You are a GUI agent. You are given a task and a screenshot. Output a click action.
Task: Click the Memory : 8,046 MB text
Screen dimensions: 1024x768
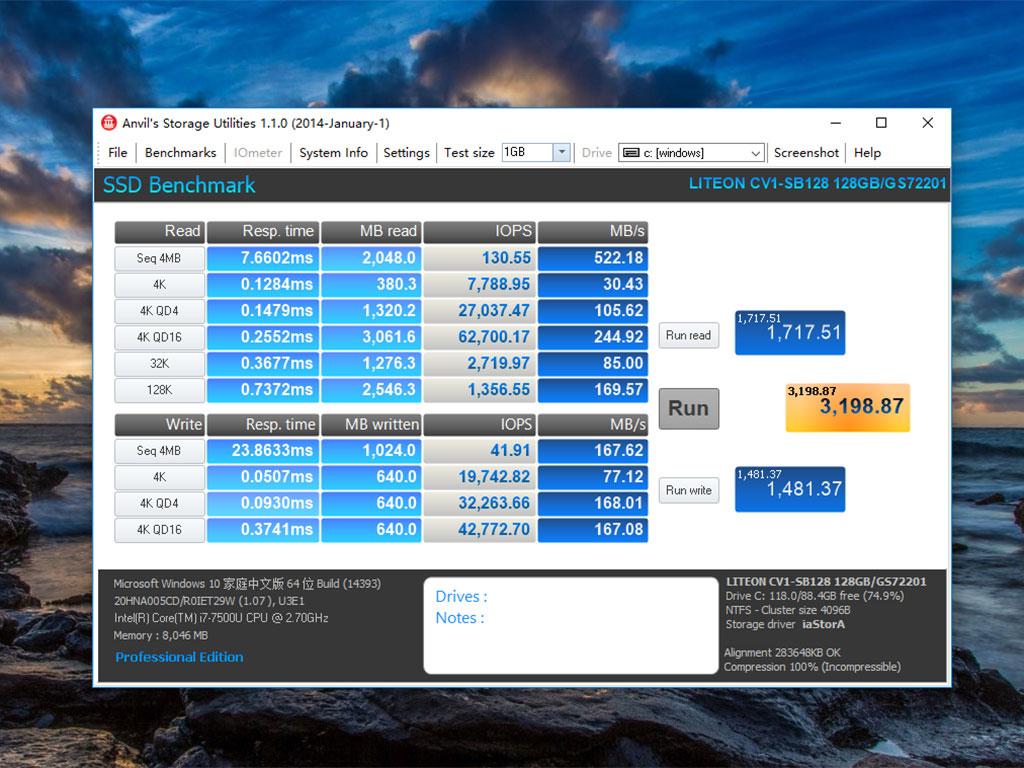[161, 635]
